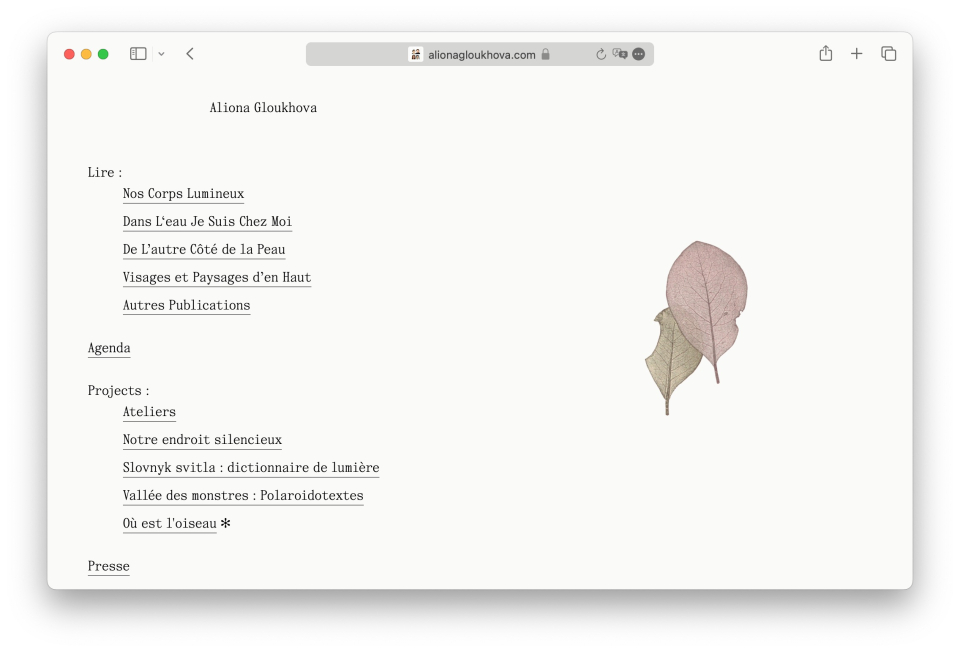Open Vallée des monstres : Polaroidotextes

tap(243, 496)
